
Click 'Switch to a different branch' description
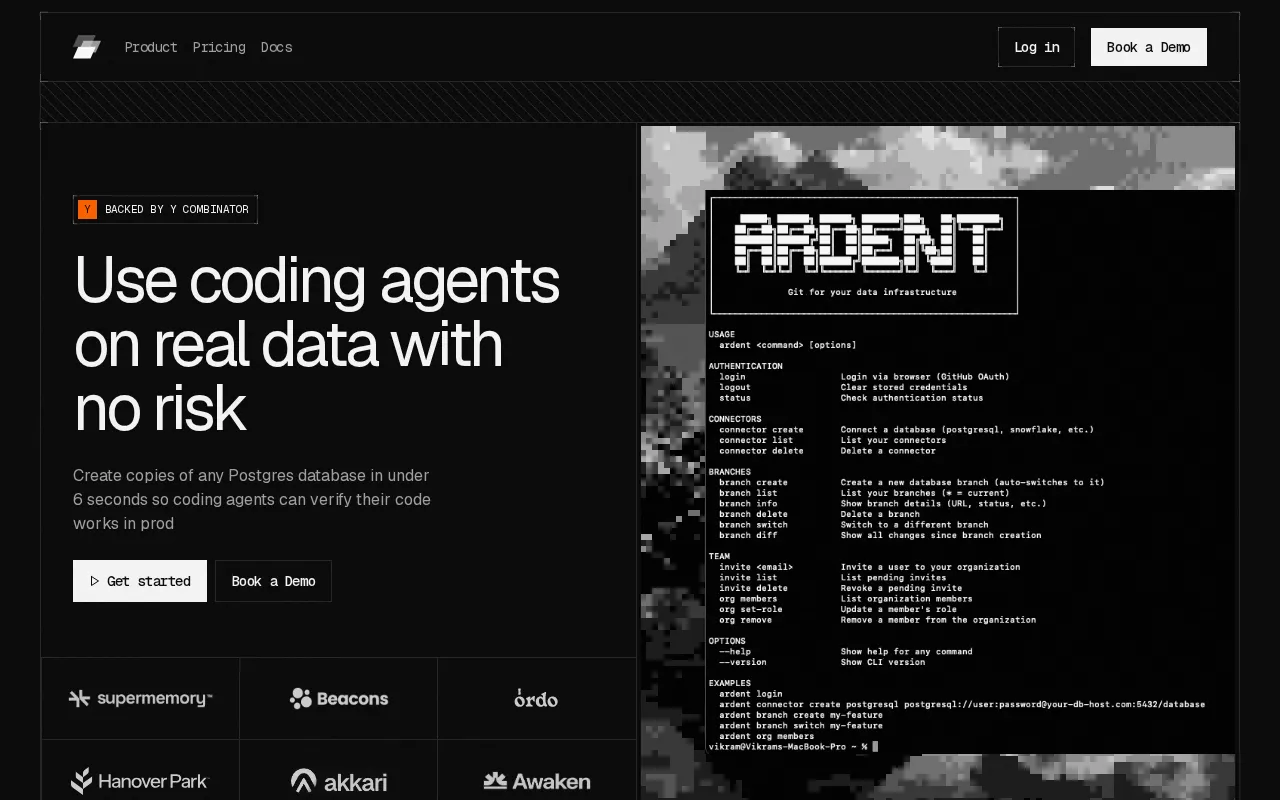[x=914, y=524]
